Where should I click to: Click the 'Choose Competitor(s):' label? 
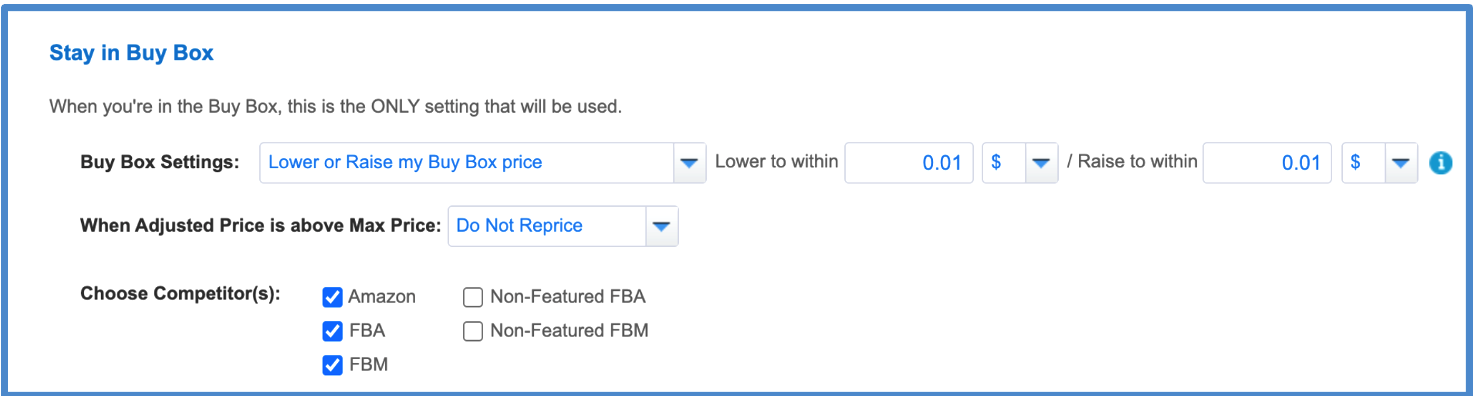(x=180, y=294)
